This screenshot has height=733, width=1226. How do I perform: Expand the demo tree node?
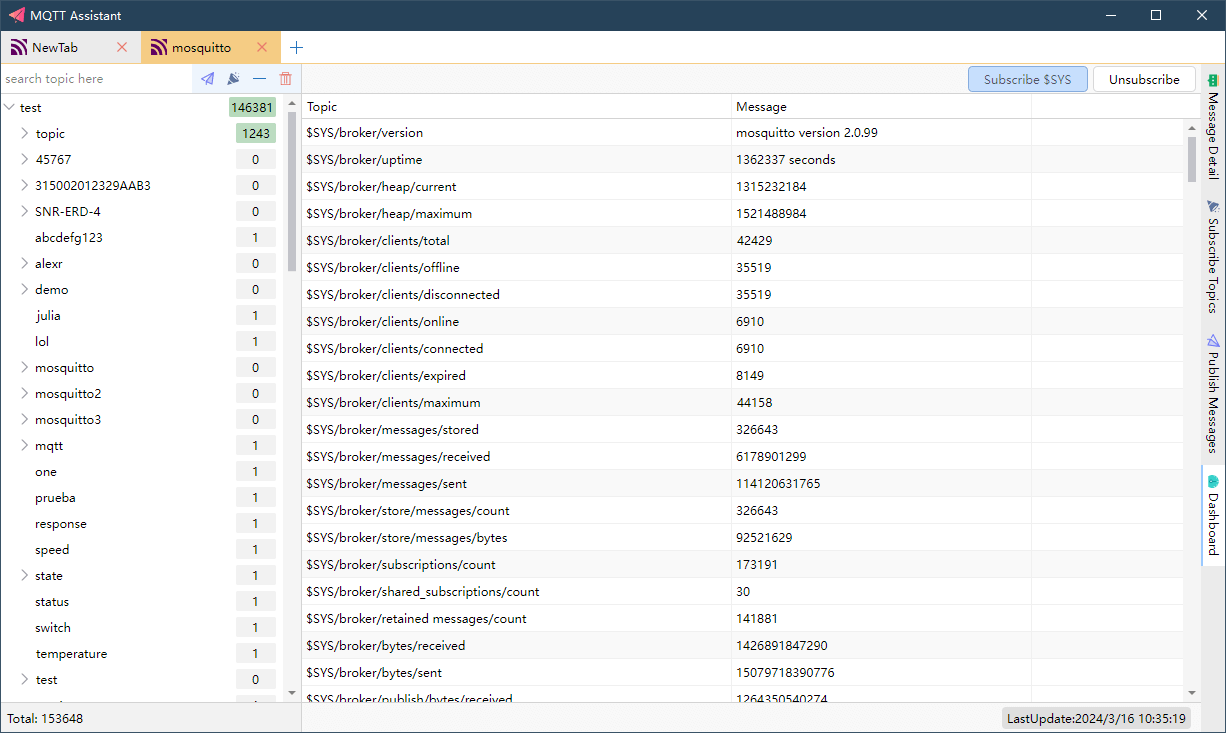point(25,289)
